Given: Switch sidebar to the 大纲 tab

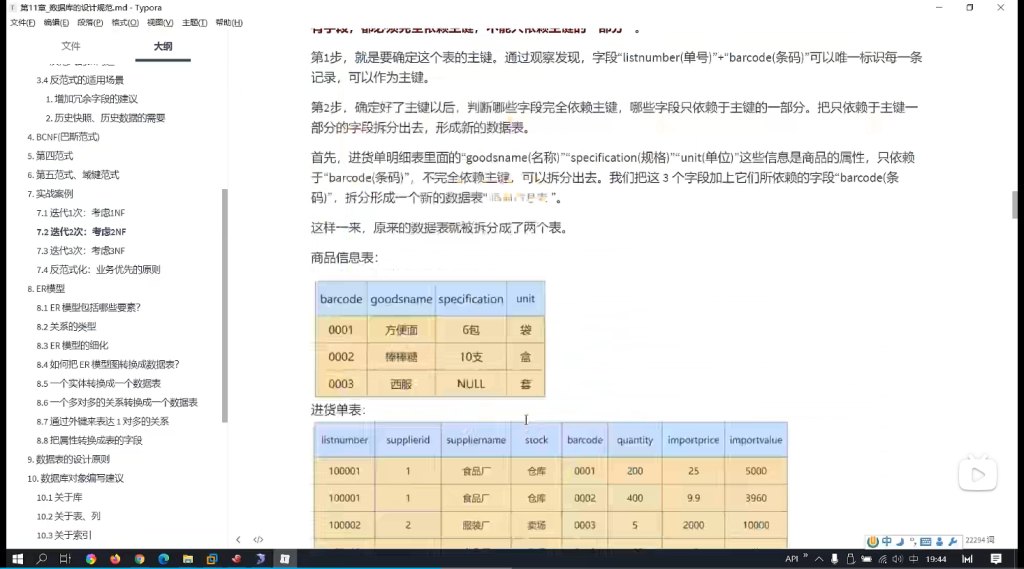Looking at the screenshot, I should click(163, 46).
